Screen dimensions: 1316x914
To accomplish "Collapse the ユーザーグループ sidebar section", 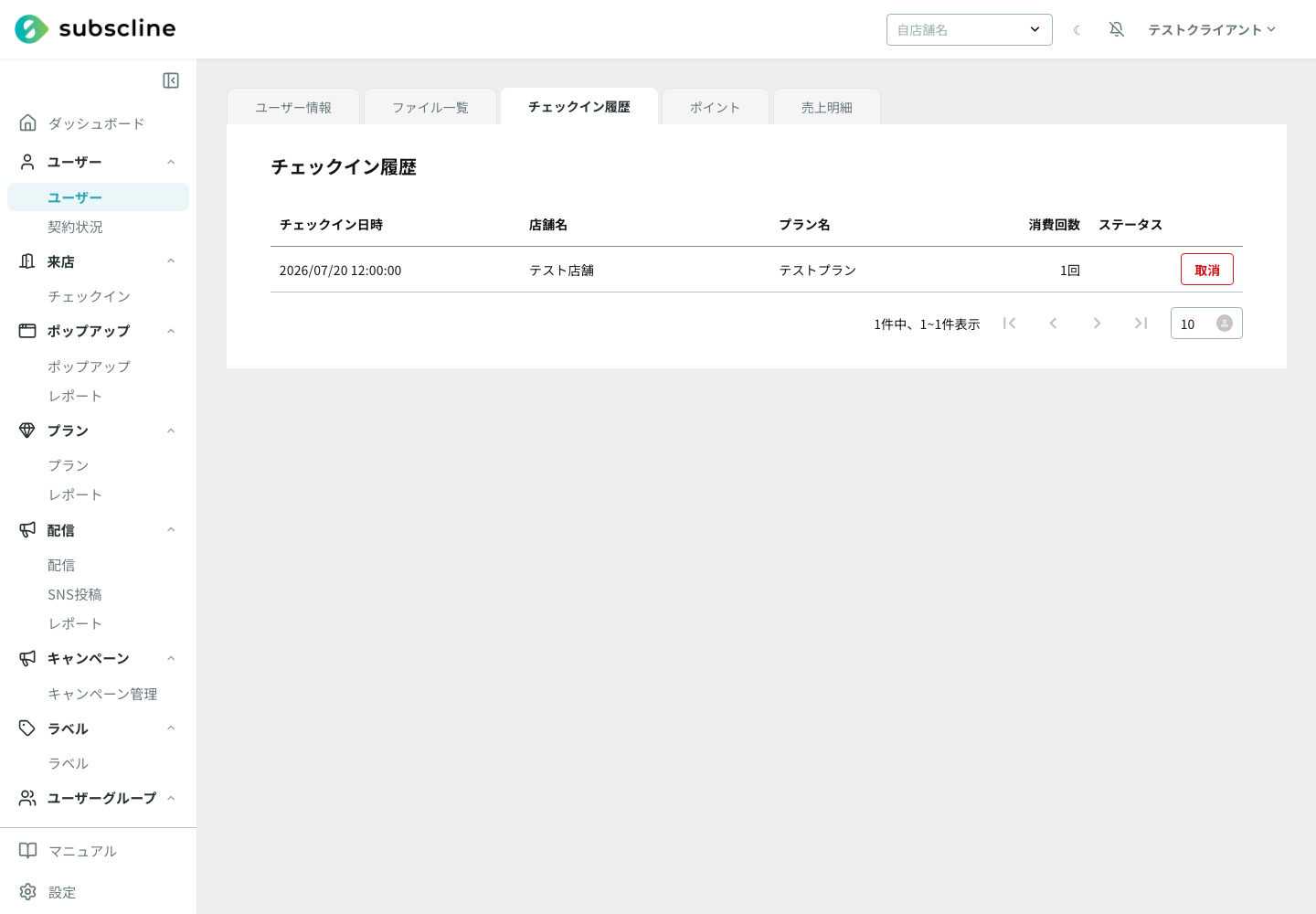I will [x=171, y=798].
